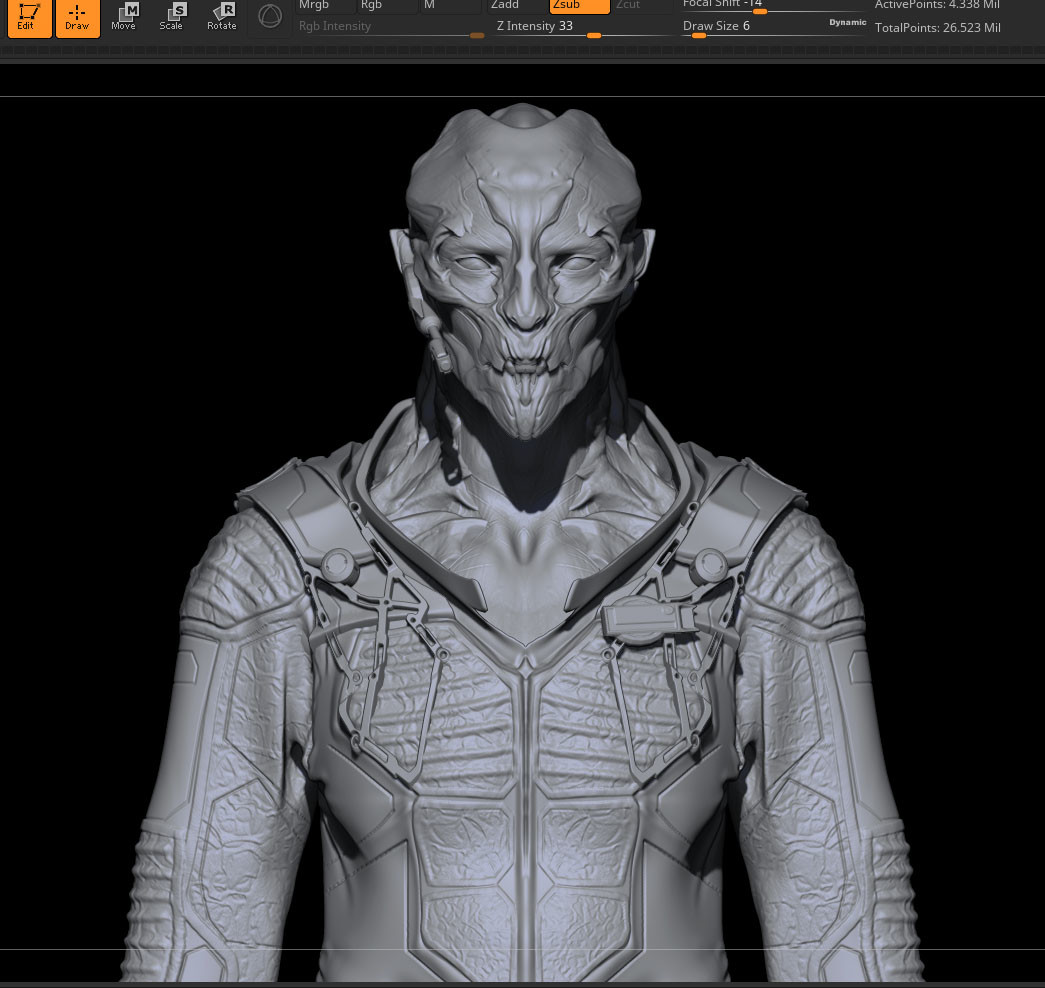The width and height of the screenshot is (1045, 988).
Task: Click the Focal Shift slider handle
Action: [760, 12]
